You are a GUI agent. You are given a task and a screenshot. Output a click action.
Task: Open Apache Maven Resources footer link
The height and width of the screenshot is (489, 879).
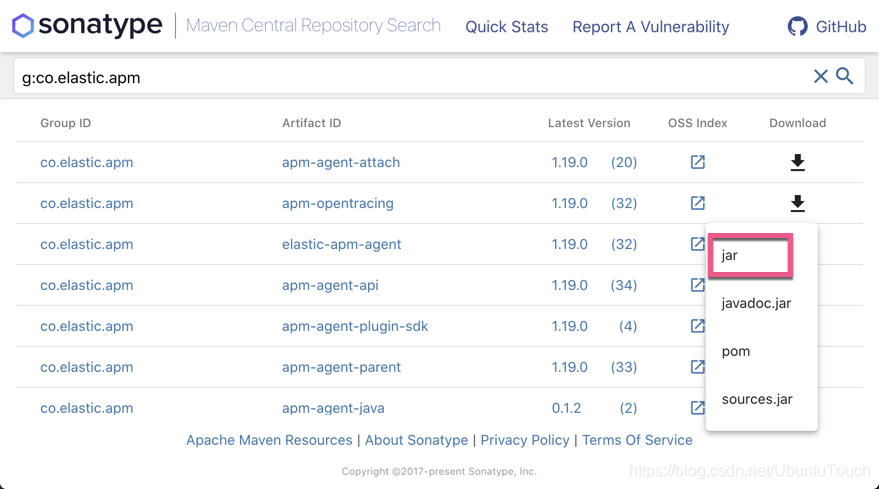click(269, 440)
